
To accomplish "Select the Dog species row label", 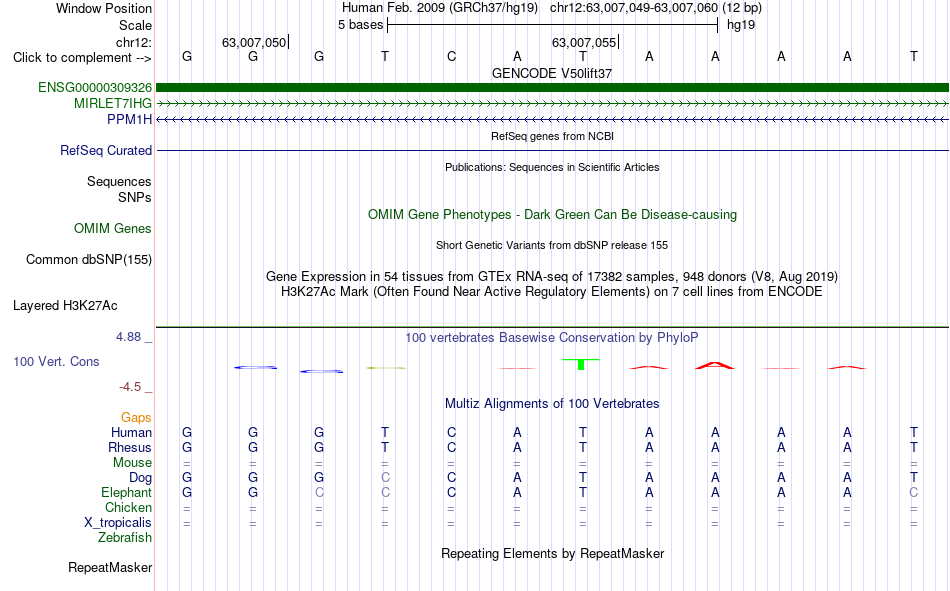I will tap(141, 478).
